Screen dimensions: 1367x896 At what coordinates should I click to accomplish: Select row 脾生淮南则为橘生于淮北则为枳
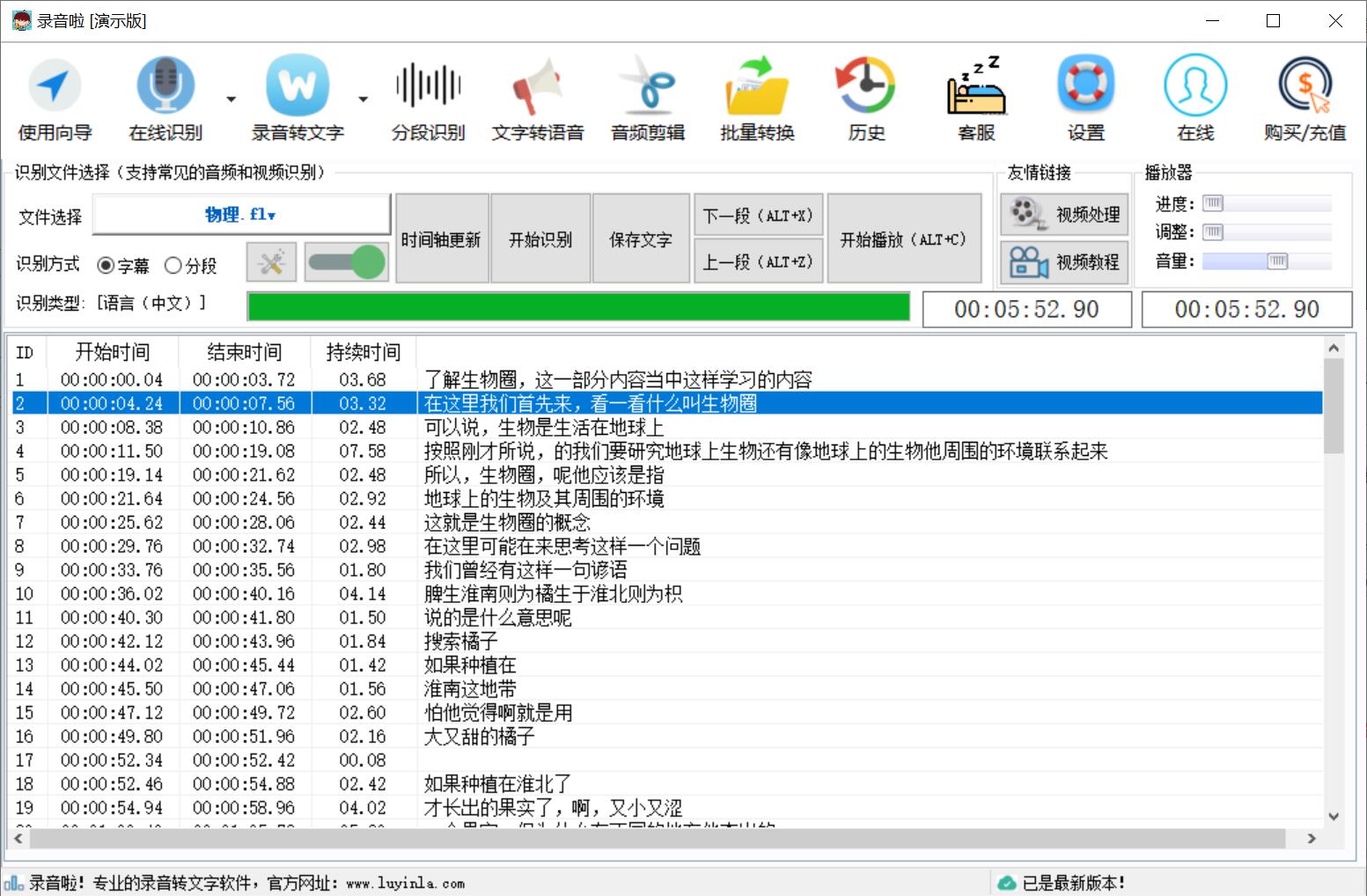tap(666, 593)
